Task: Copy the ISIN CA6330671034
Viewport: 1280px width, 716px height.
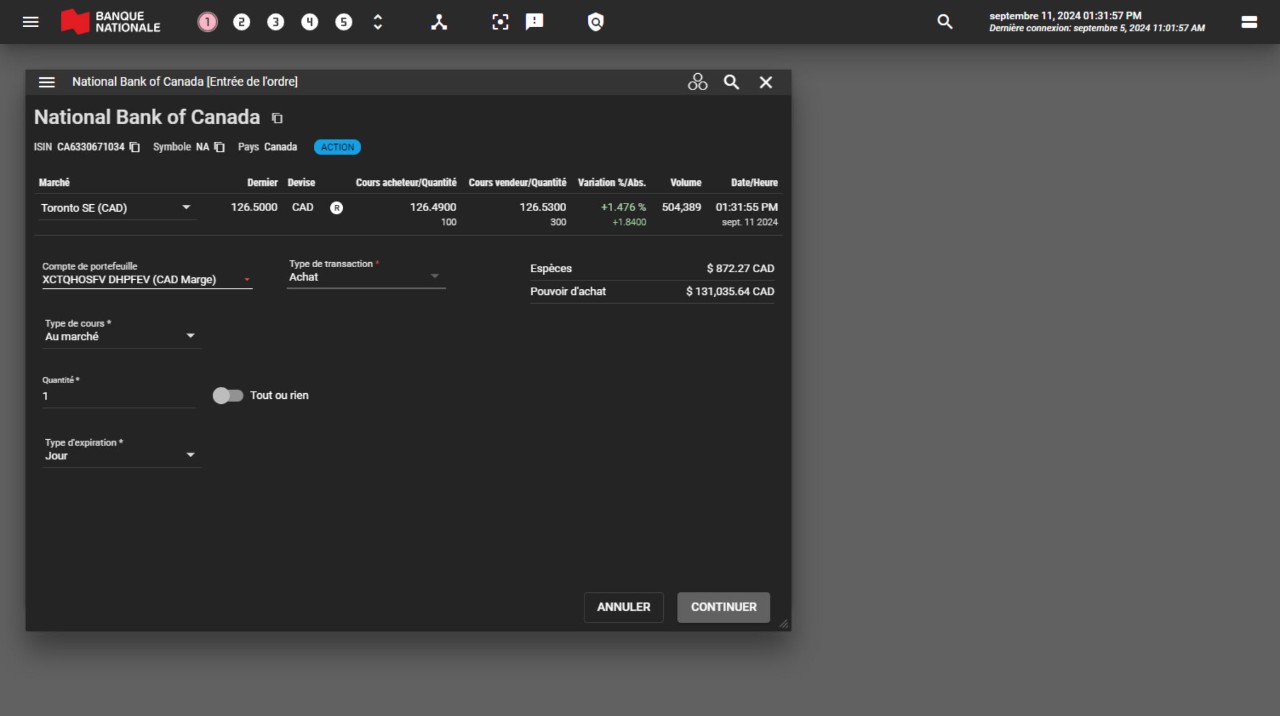Action: (135, 147)
